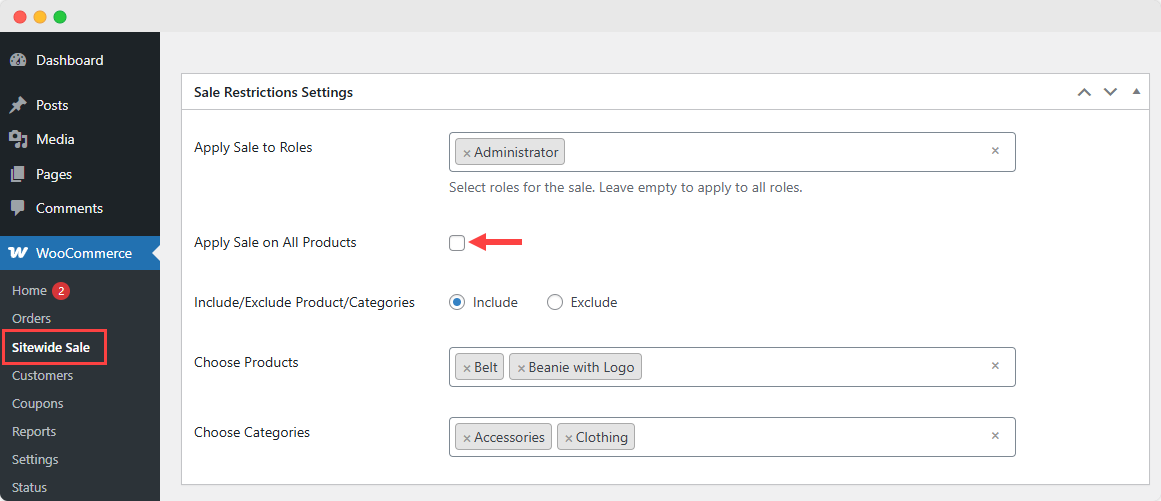Click the Media library icon

[18, 139]
